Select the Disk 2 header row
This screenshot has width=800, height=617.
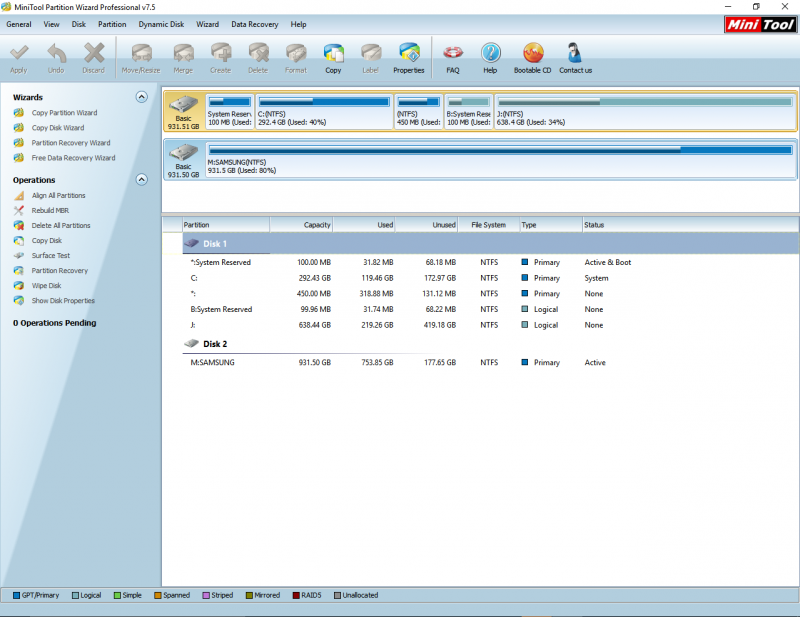tap(491, 344)
